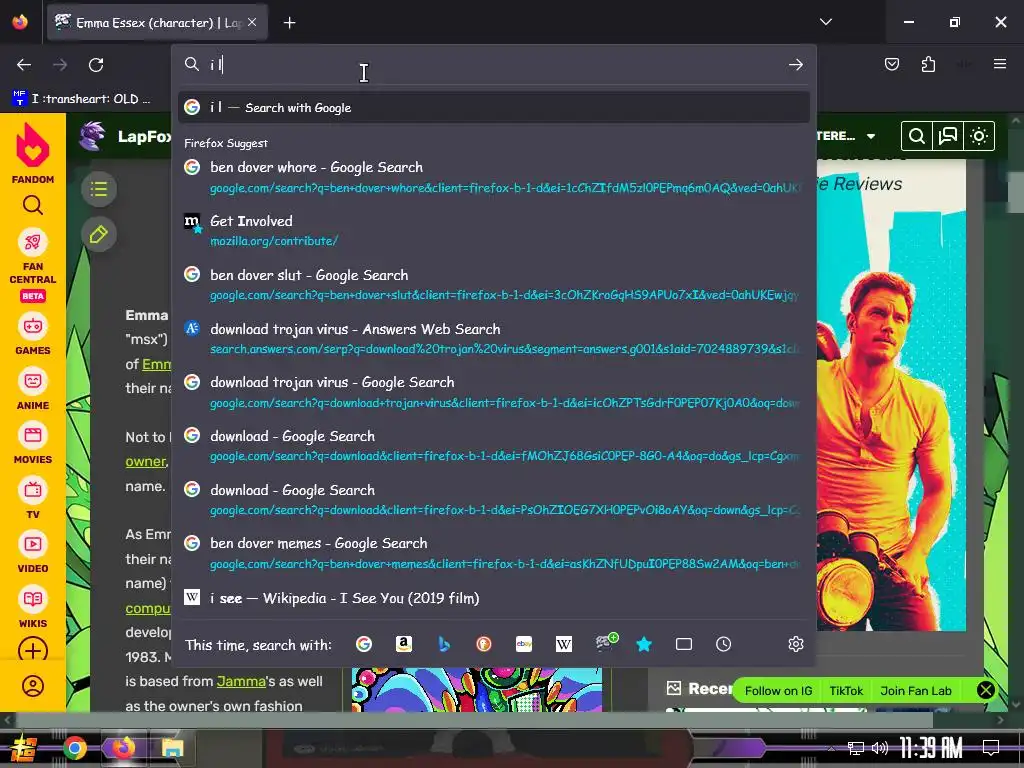
Task: Choose 'ben dover memes - Google Search' suggestion
Action: 494,553
